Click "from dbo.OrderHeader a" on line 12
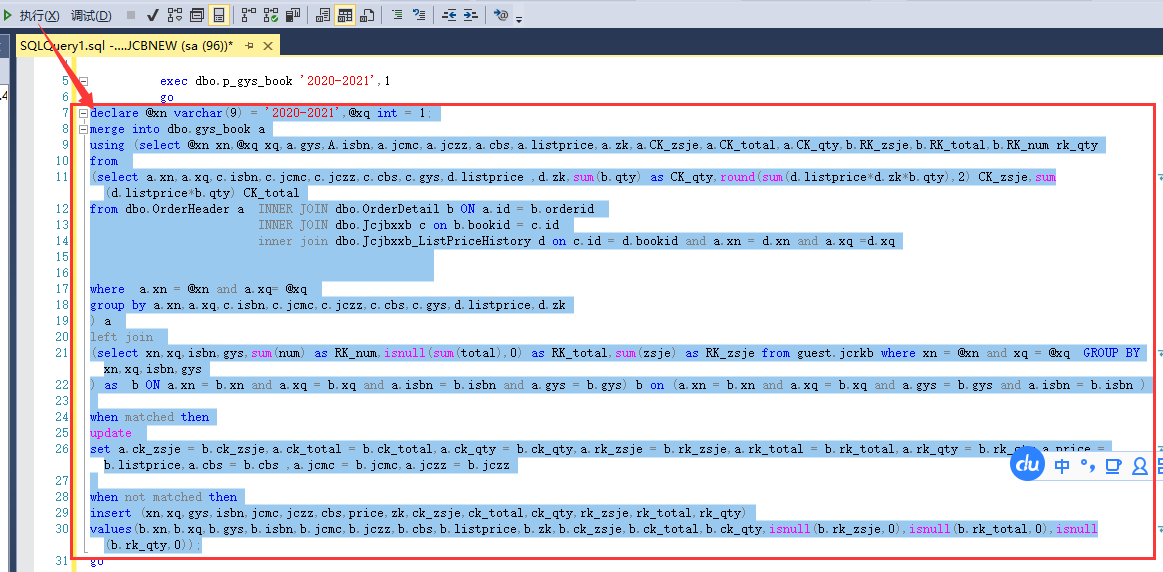The height and width of the screenshot is (572, 1163). pyautogui.click(x=167, y=209)
